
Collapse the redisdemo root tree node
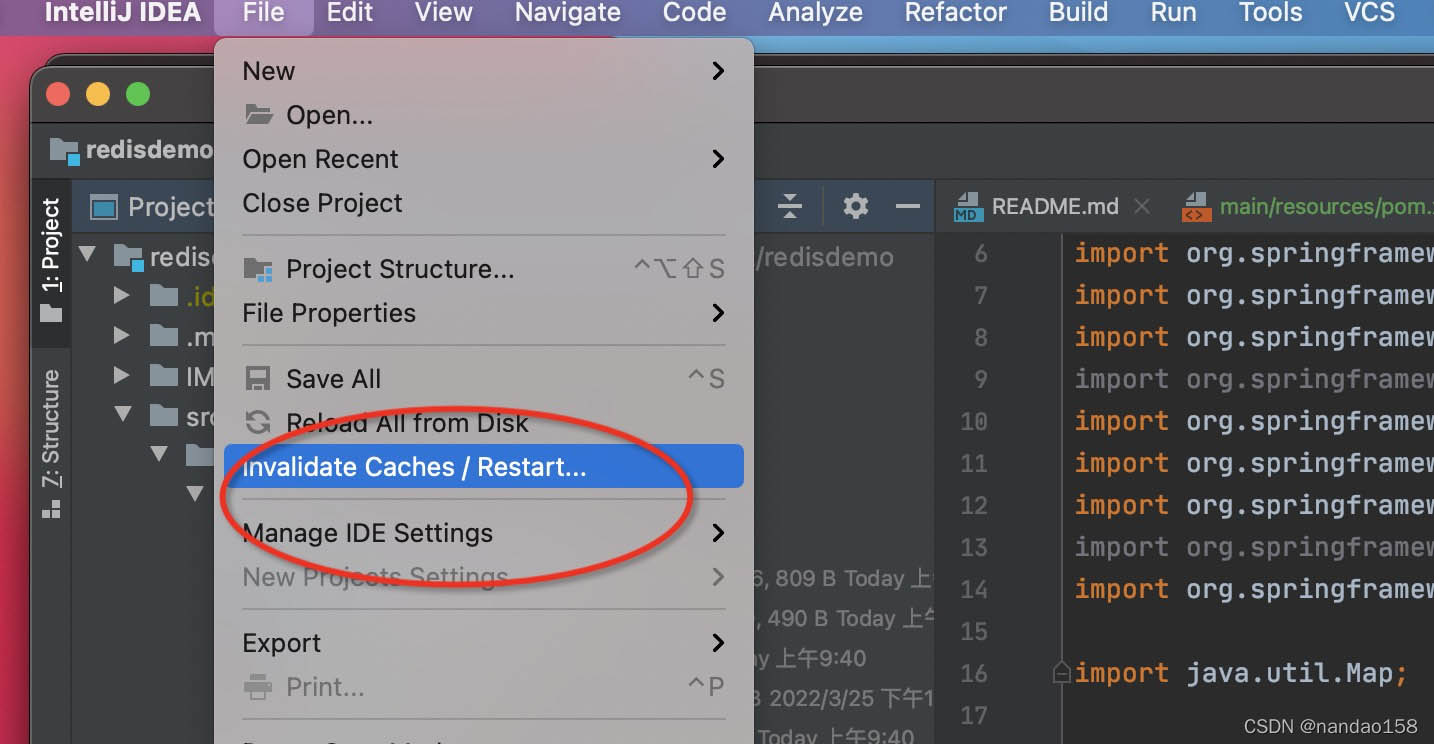(x=88, y=254)
